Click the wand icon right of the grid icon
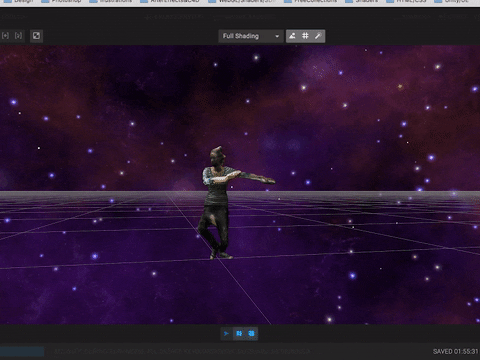The height and width of the screenshot is (360, 480). [x=318, y=36]
